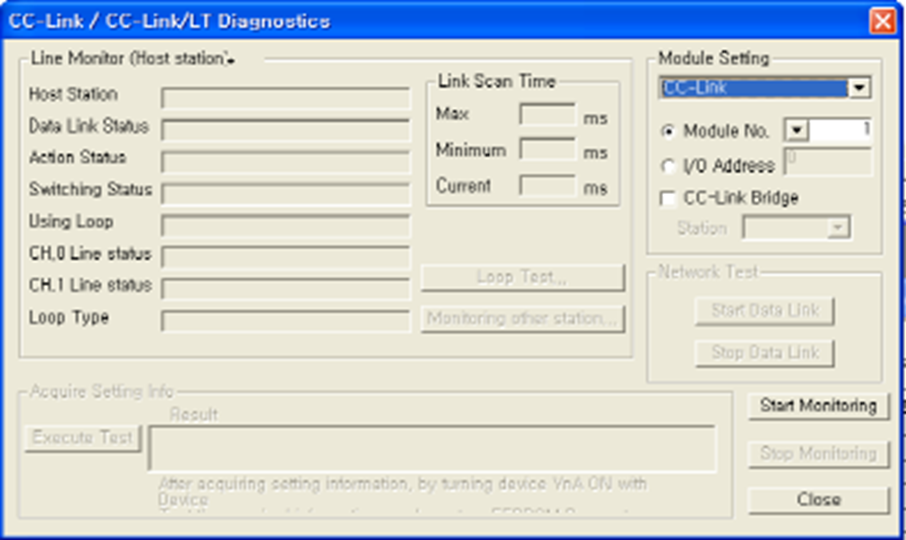Click the Loop Type field
Screen dimensions: 906x540
point(286,321)
